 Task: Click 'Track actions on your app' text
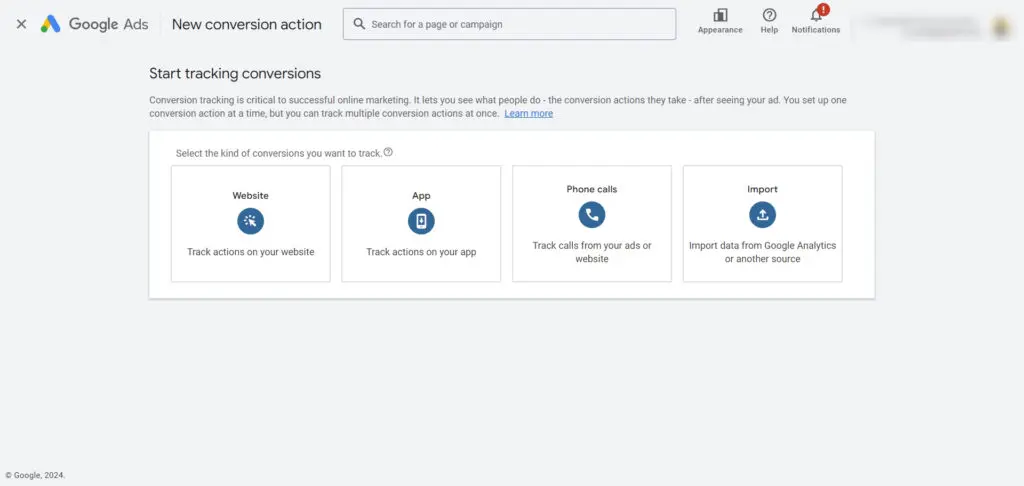[x=421, y=252]
